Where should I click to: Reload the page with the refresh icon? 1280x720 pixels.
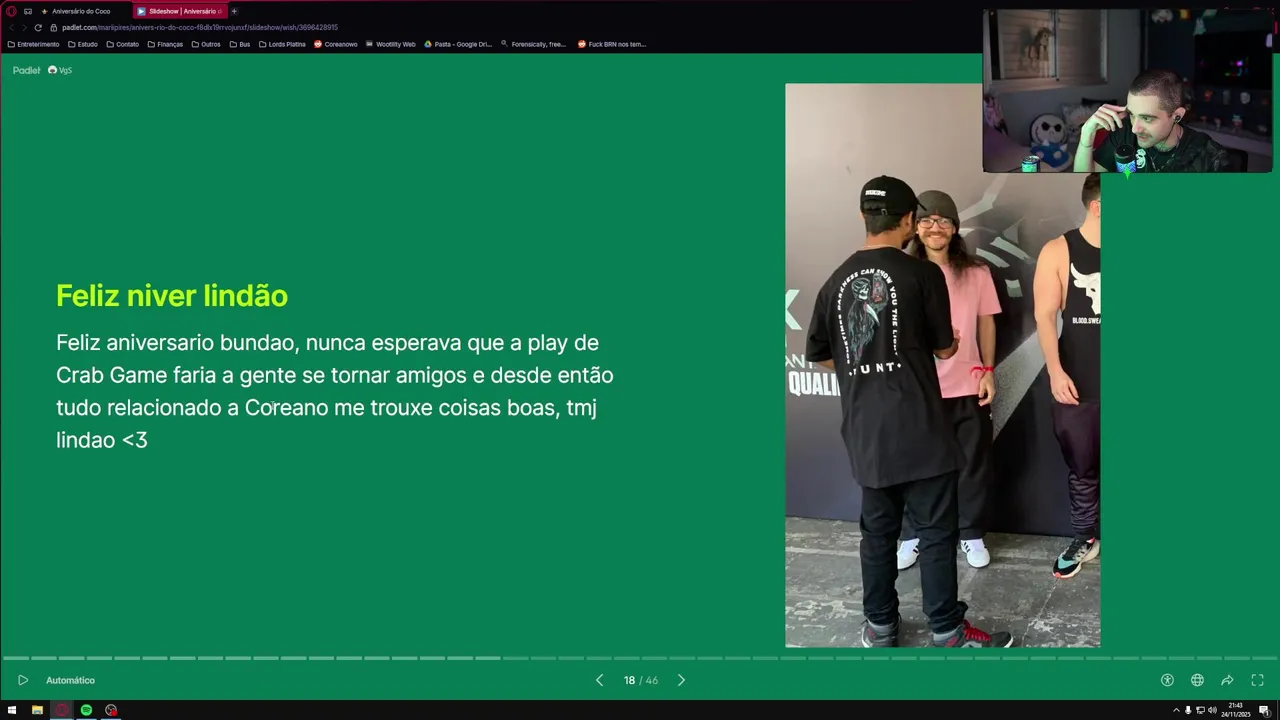pyautogui.click(x=38, y=27)
